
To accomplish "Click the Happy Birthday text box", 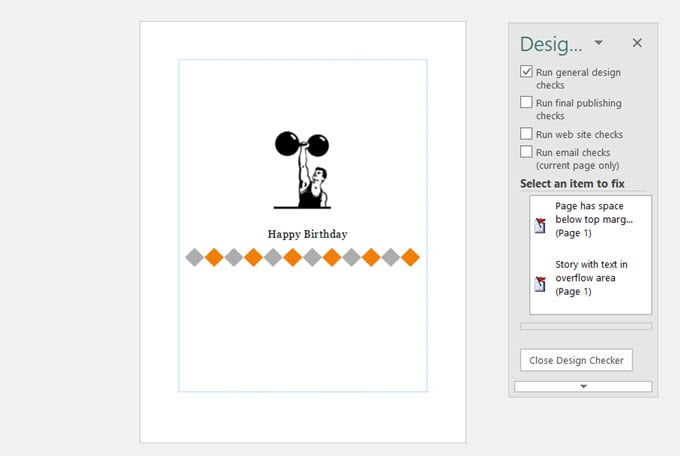I will click(x=307, y=234).
